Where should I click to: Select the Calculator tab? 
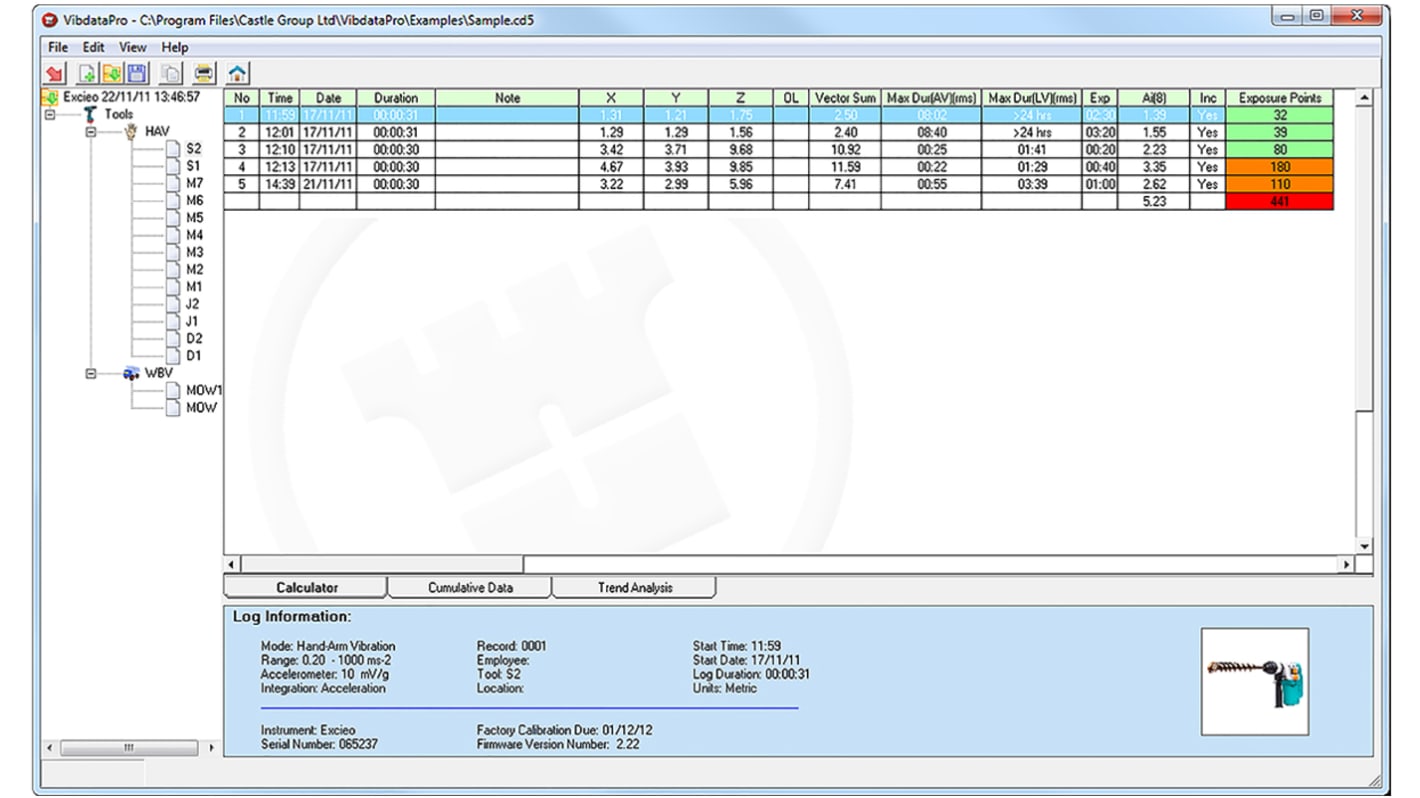(x=305, y=587)
